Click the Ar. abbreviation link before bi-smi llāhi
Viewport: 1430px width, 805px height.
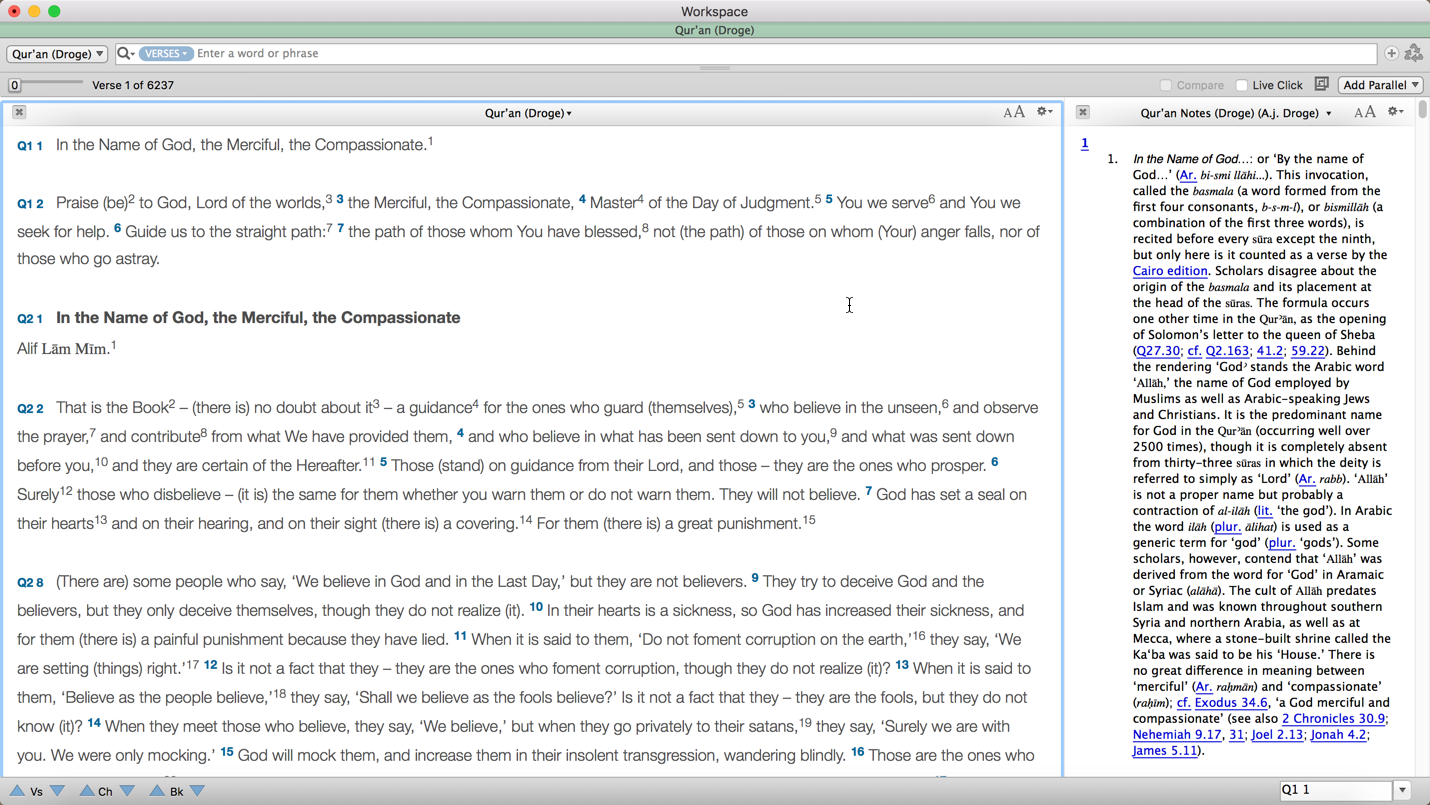1187,175
